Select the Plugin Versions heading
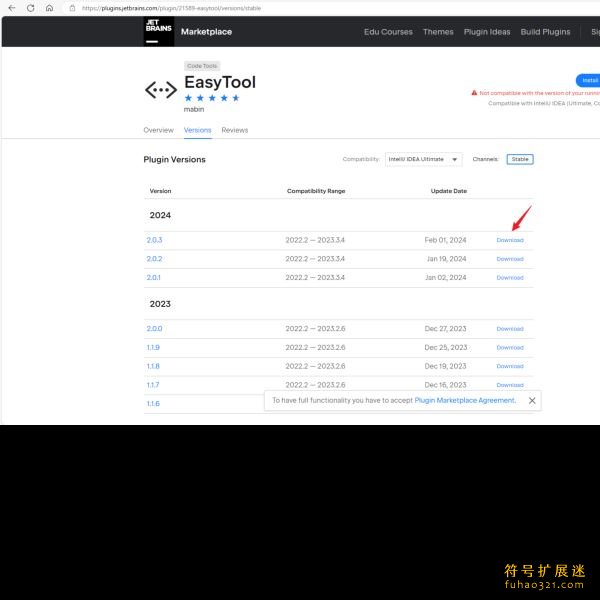Viewport: 600px width, 600px height. pos(174,160)
